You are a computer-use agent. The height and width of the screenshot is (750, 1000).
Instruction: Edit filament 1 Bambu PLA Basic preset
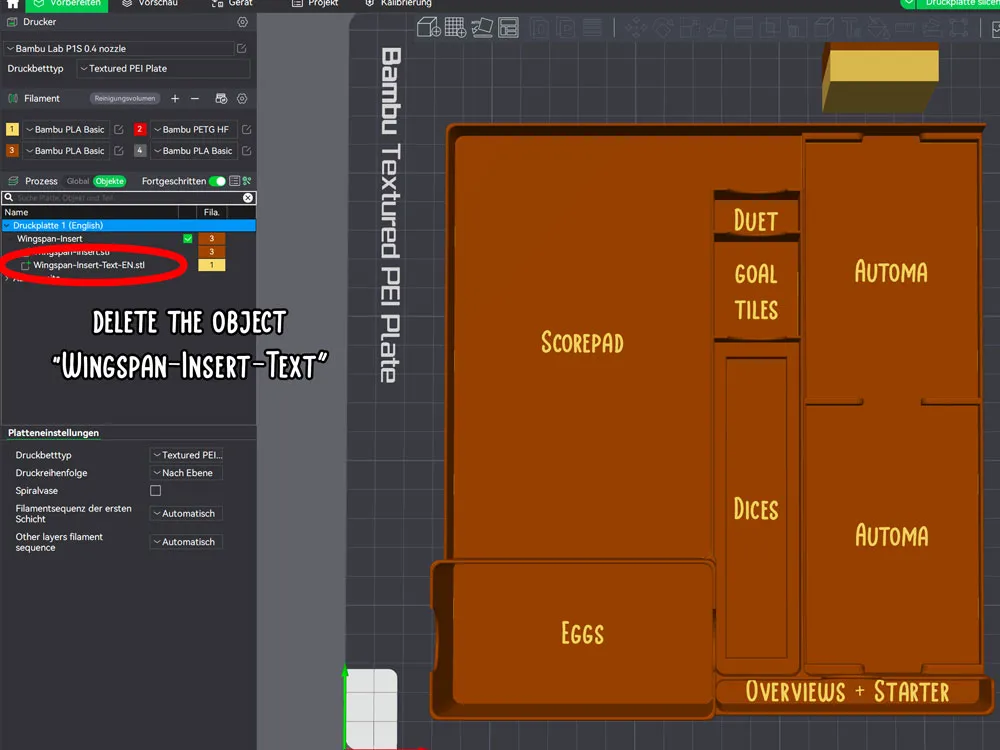[119, 129]
